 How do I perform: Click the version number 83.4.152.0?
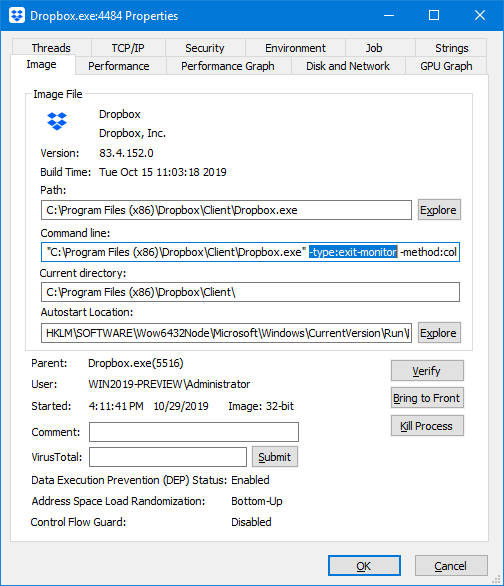tap(126, 153)
